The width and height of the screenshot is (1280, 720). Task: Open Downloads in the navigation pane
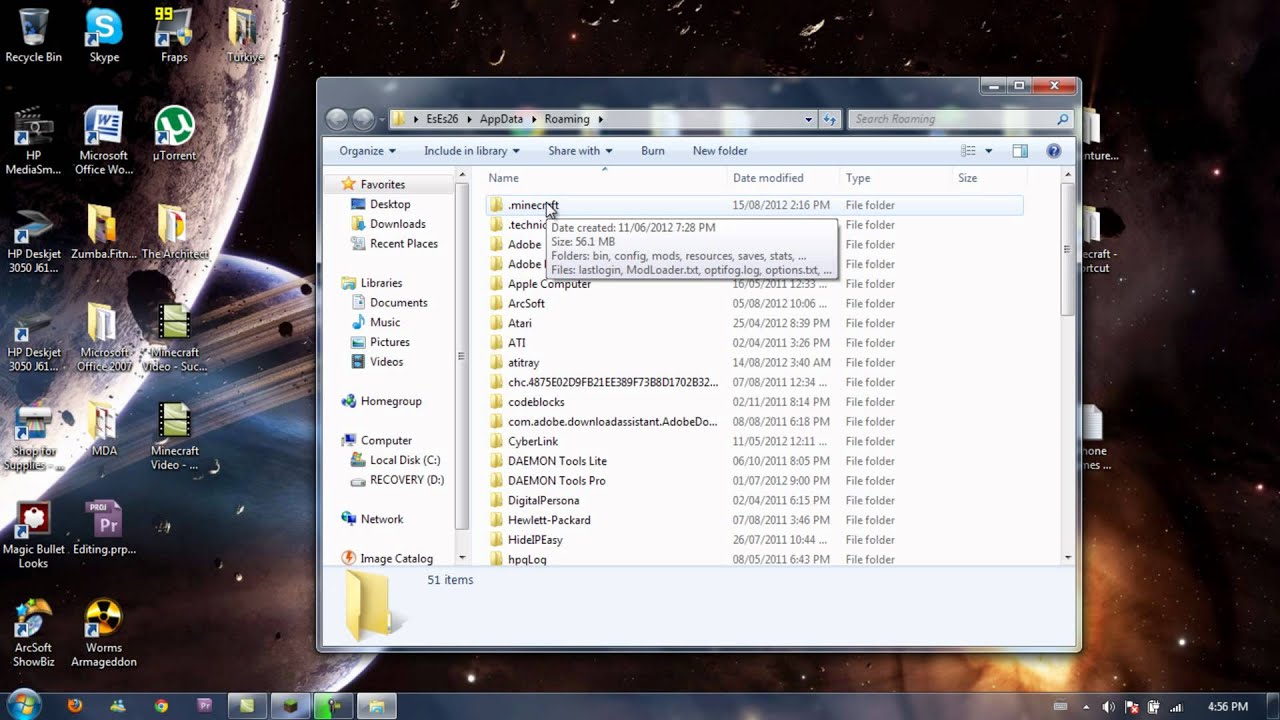pos(388,224)
